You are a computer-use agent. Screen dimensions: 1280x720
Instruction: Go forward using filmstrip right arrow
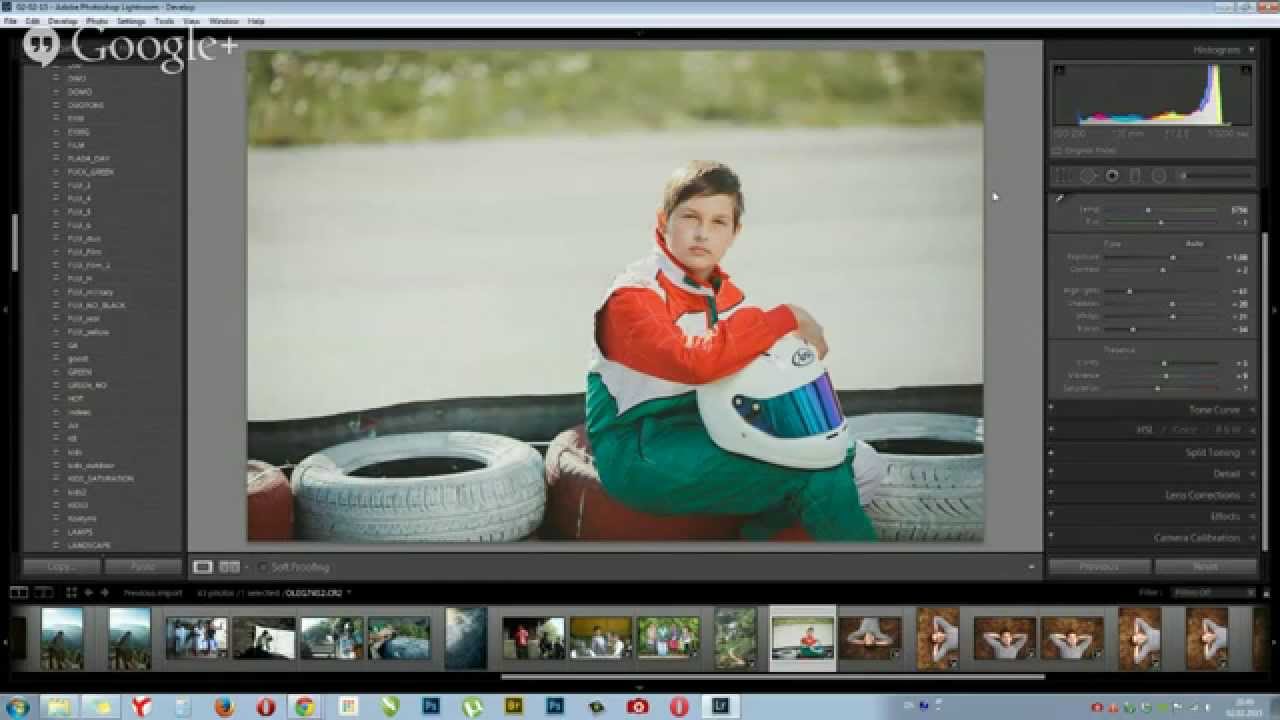pyautogui.click(x=104, y=593)
